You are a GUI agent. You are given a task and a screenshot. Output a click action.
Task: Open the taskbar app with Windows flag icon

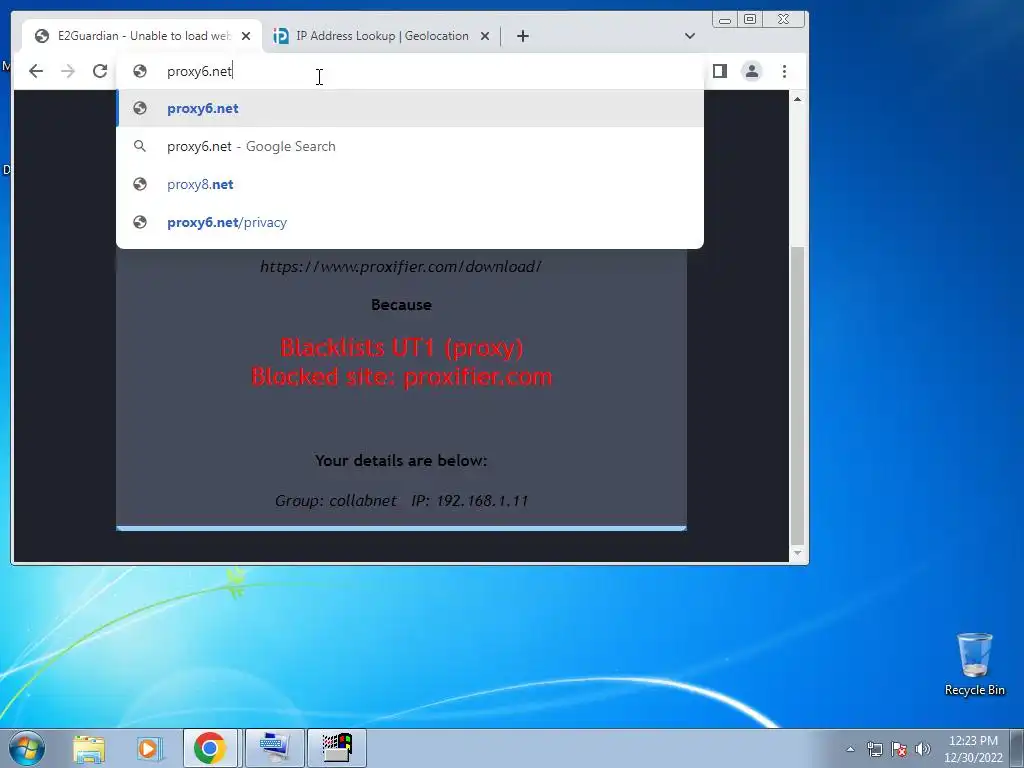[x=337, y=748]
